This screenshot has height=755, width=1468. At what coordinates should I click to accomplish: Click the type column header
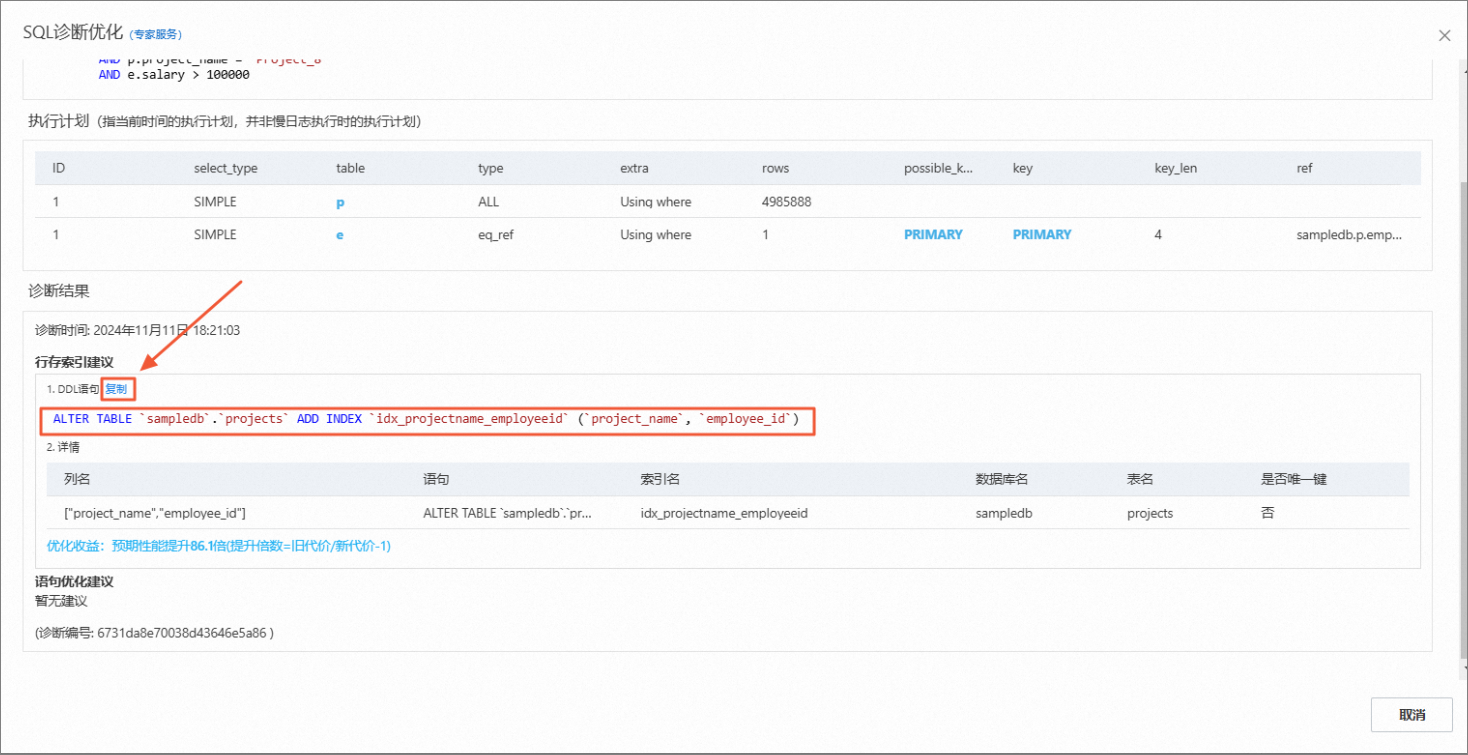(490, 168)
